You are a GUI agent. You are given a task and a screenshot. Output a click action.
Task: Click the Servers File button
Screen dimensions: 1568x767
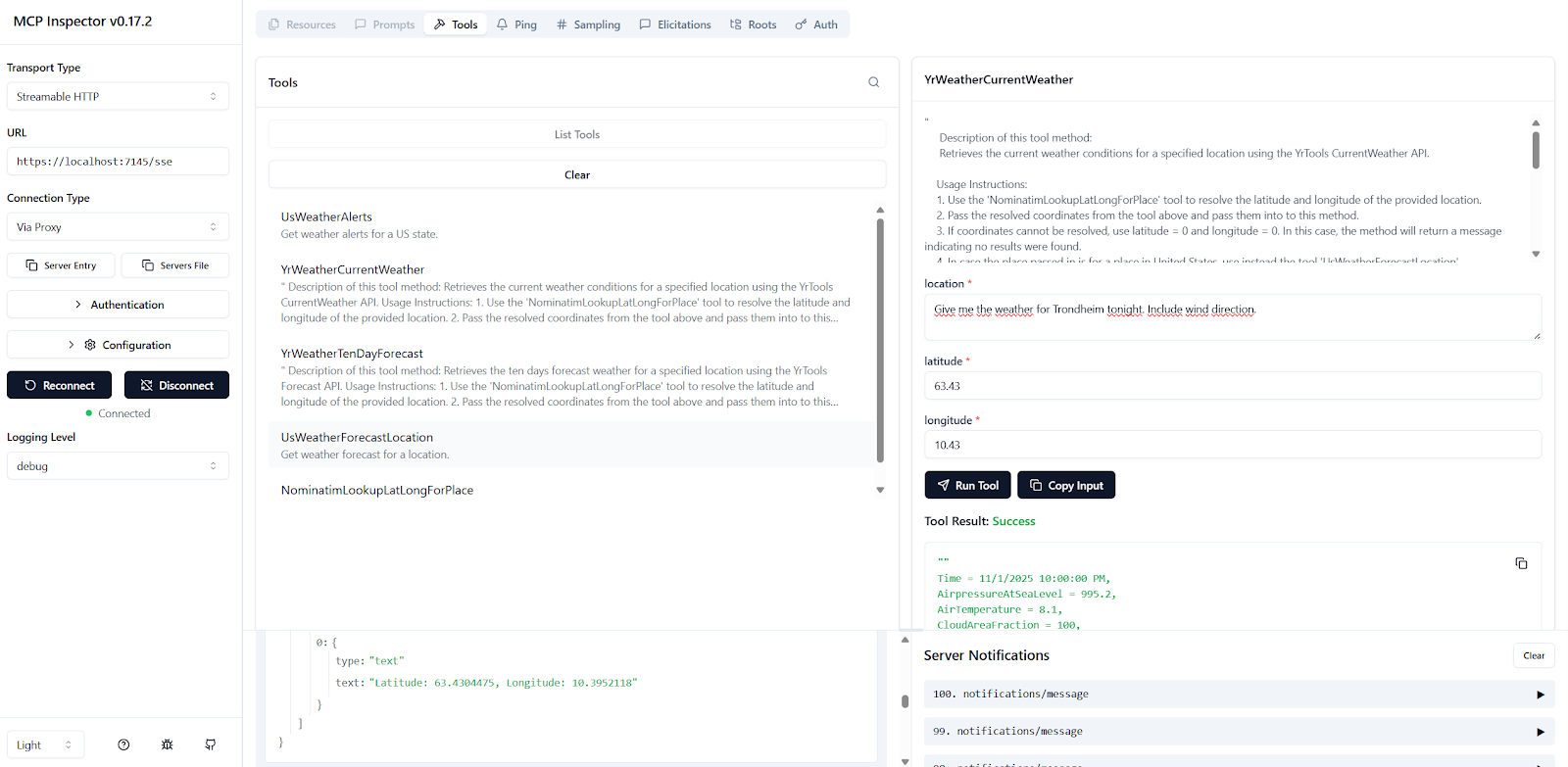click(175, 265)
